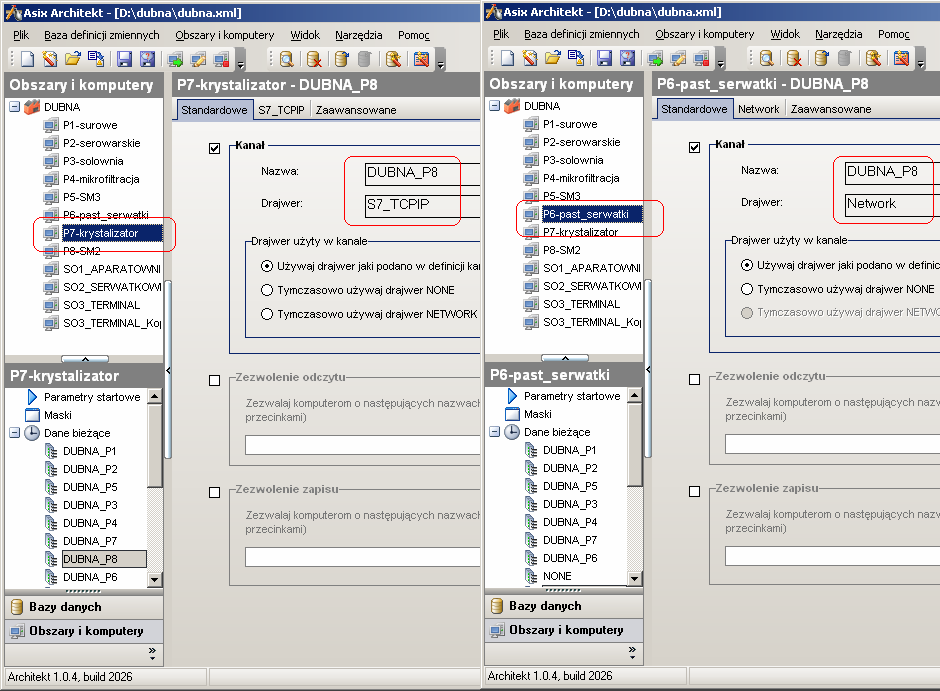Expand navigation pane chevron at left window bottom
940x691 pixels.
tap(152, 653)
